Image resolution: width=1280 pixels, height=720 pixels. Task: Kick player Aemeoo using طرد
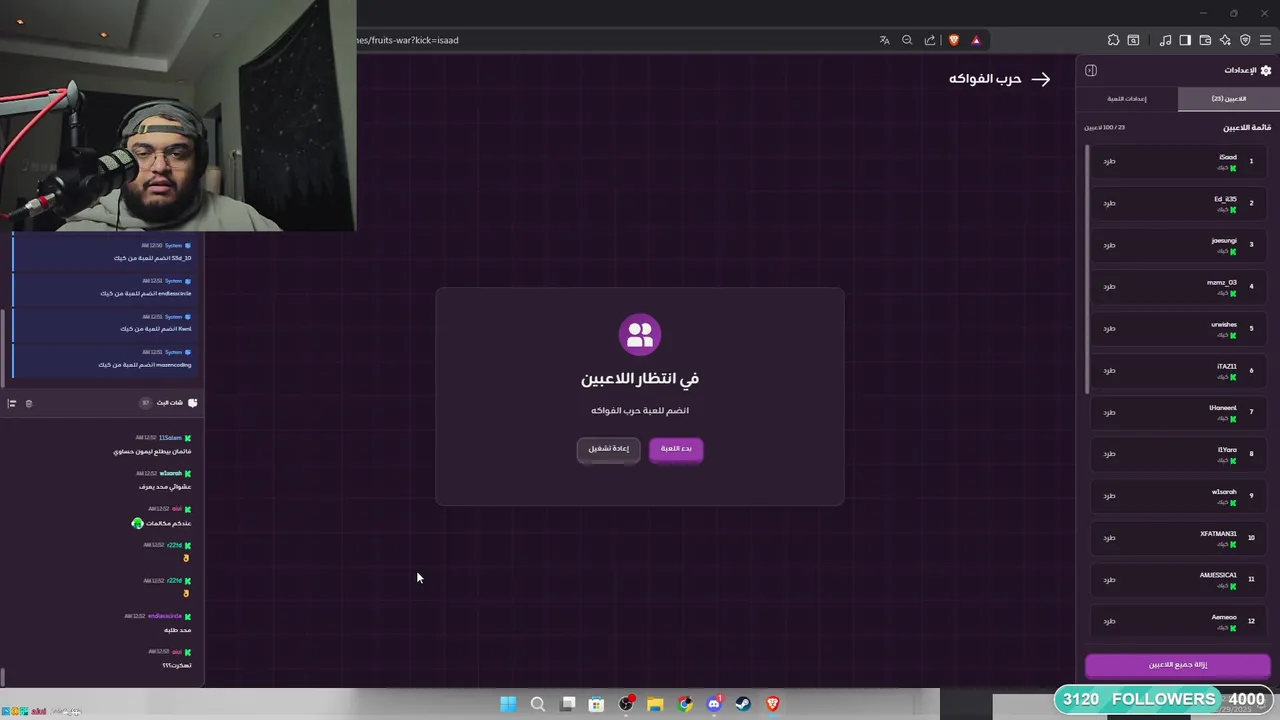coord(1109,622)
